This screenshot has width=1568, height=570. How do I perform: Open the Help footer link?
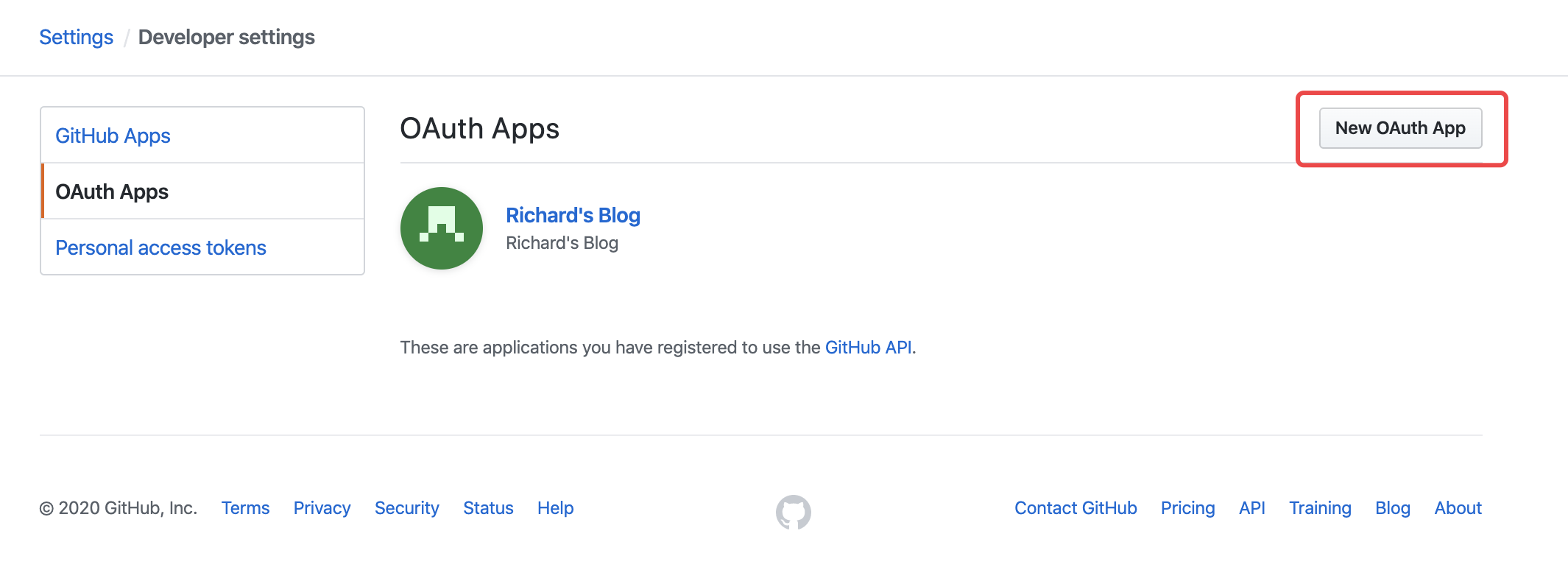(556, 508)
